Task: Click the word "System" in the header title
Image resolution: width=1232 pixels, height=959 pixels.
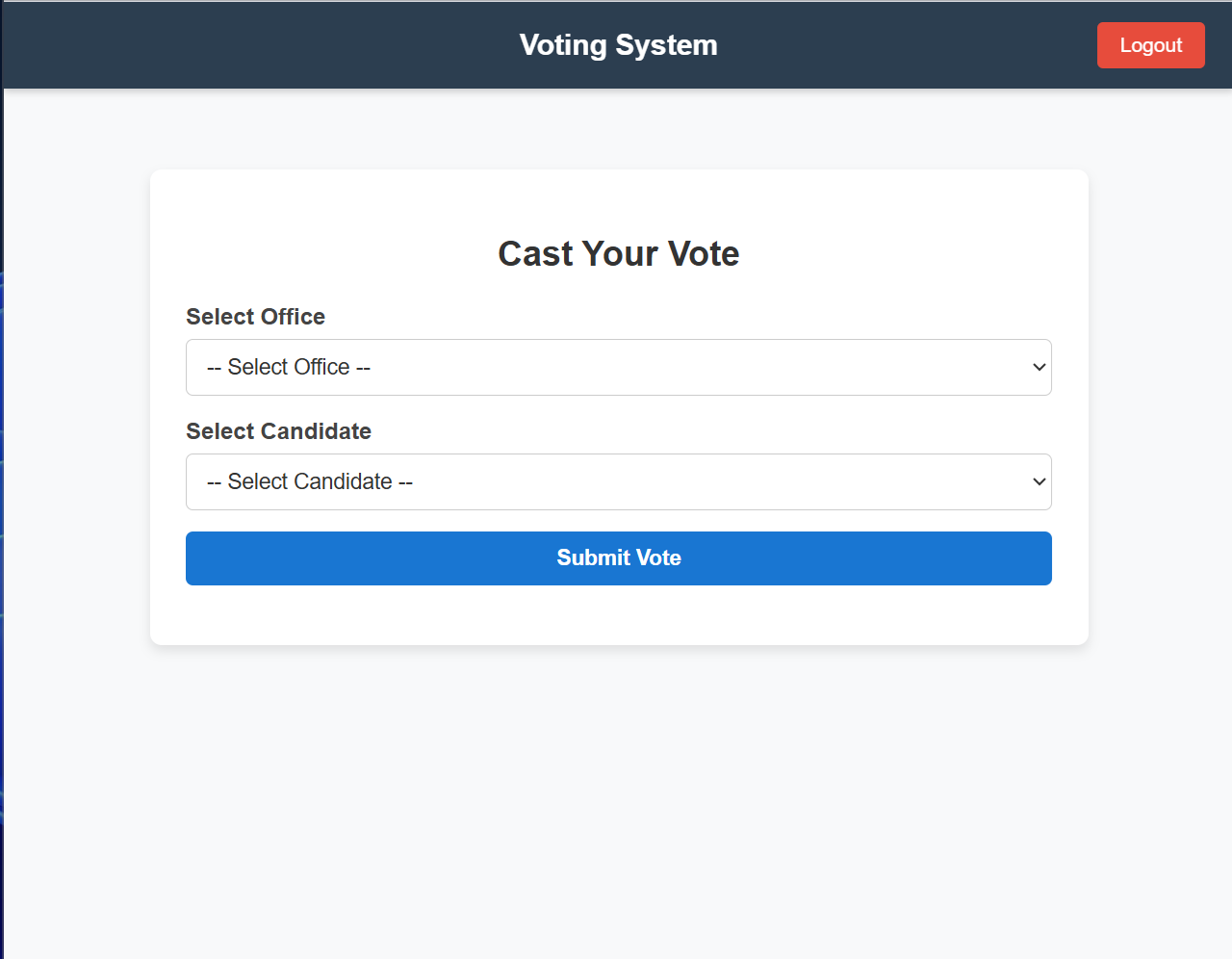Action: (x=666, y=45)
